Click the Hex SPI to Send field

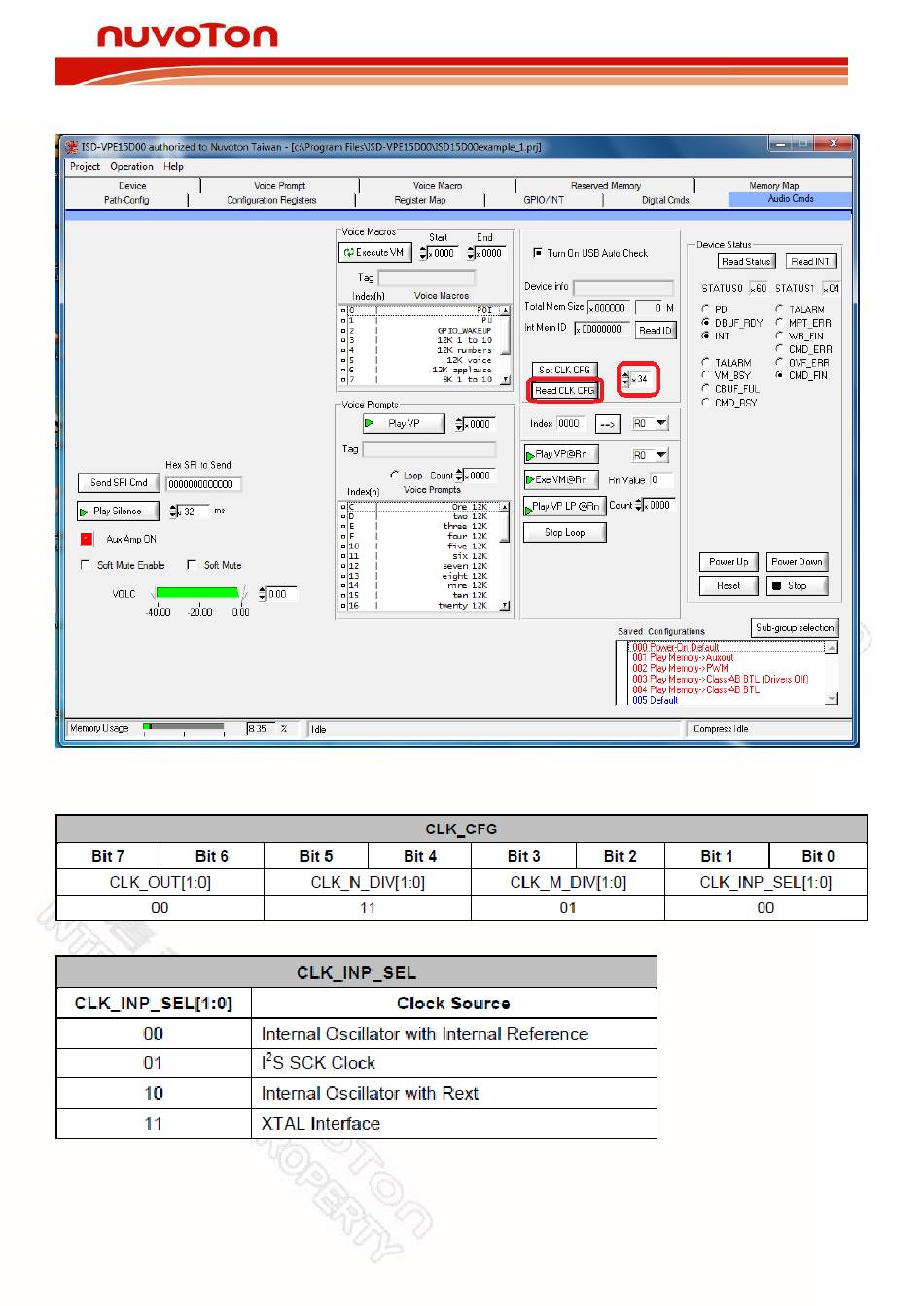[203, 484]
